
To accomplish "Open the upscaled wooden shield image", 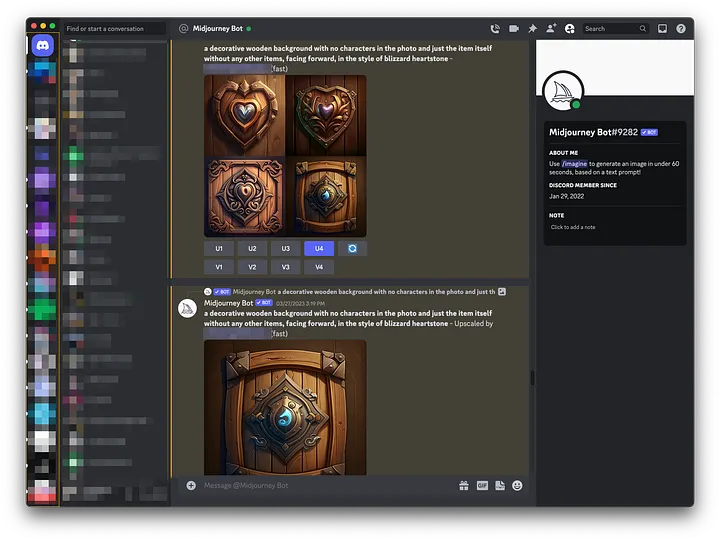I will [x=285, y=407].
